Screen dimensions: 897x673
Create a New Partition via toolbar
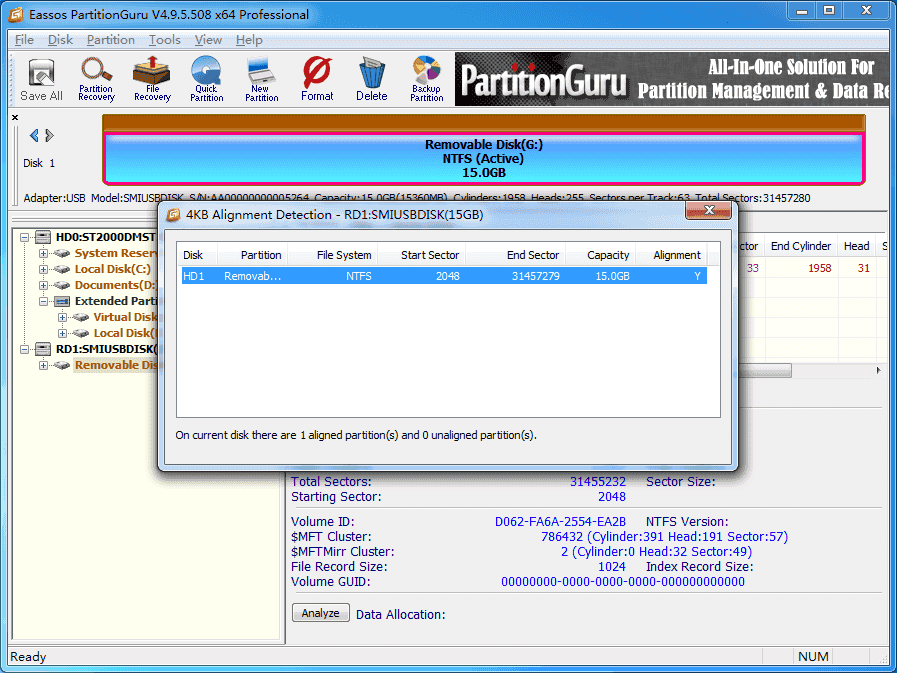(261, 80)
